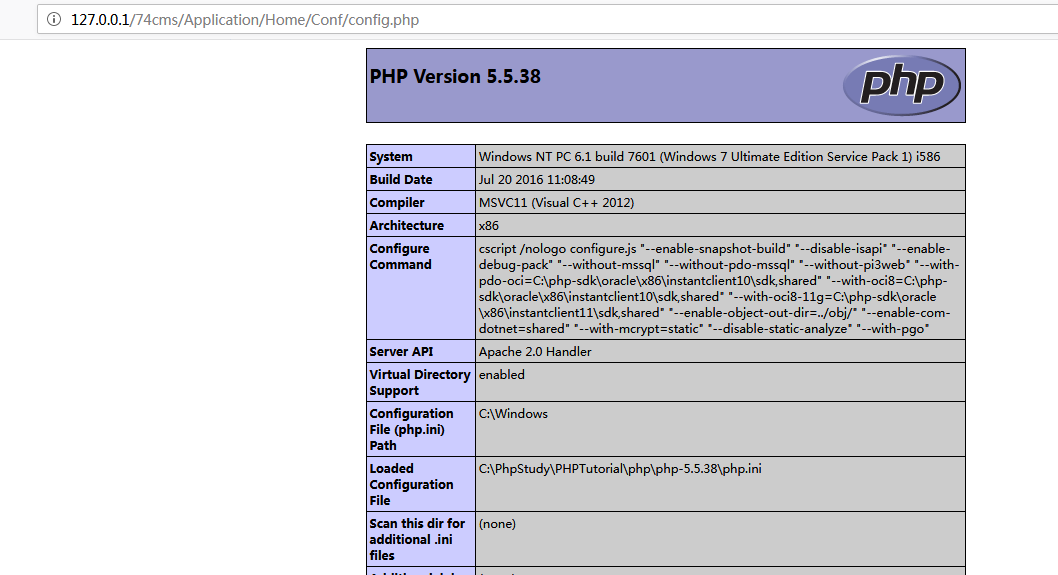Image resolution: width=1058 pixels, height=575 pixels.
Task: Click the 'Apache 2.0 Handler' value
Action: pos(535,352)
